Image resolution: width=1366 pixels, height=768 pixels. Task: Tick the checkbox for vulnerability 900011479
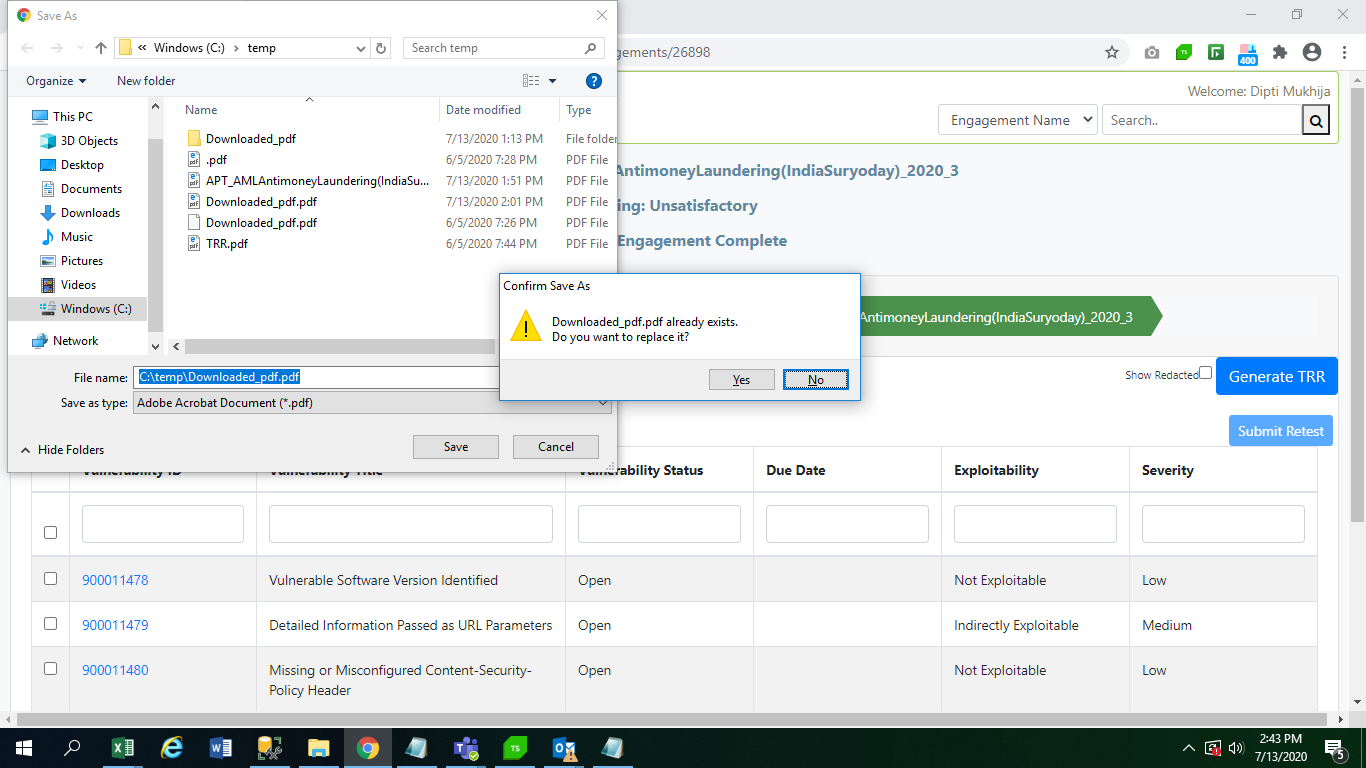click(x=51, y=624)
